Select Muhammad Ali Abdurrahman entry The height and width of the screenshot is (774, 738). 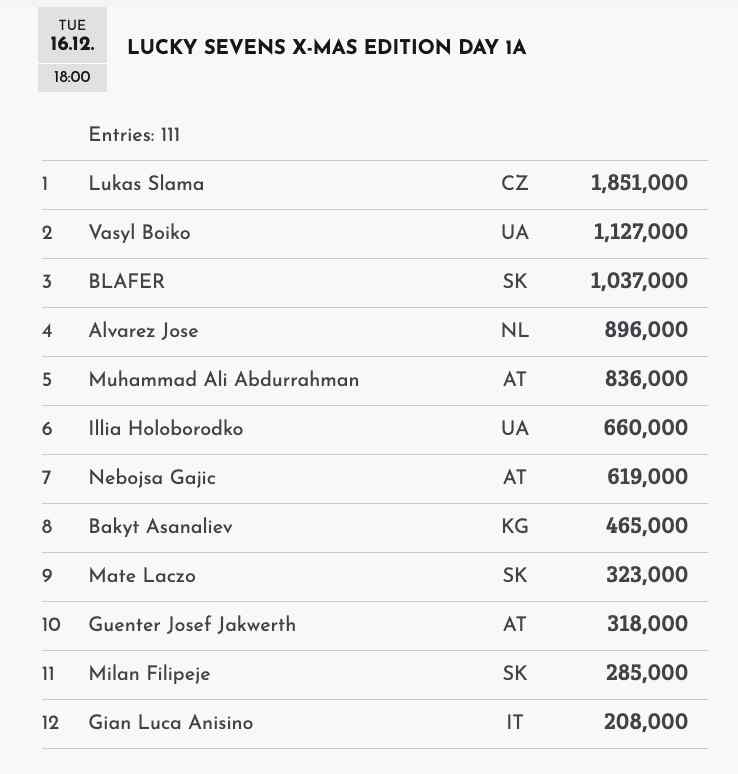point(223,380)
